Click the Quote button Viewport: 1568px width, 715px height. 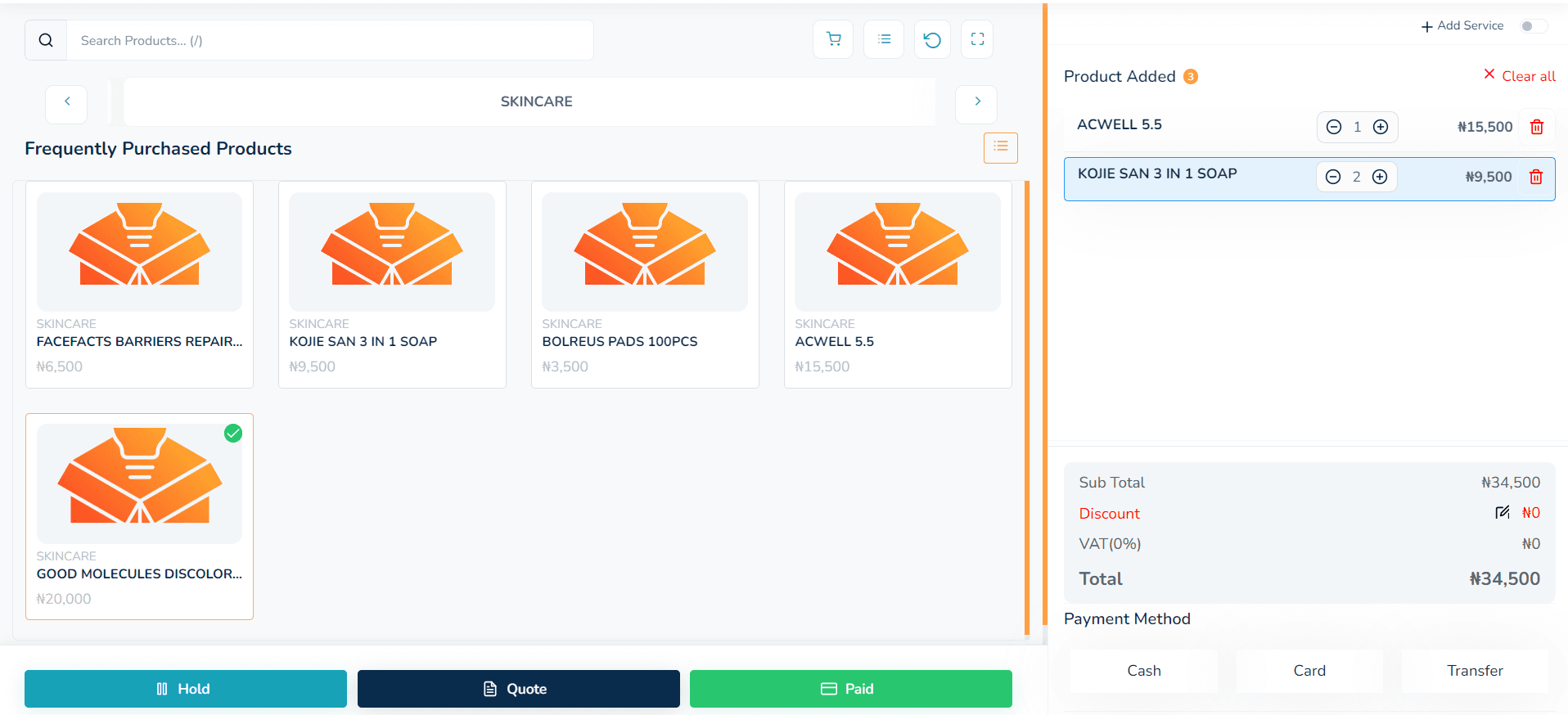pyautogui.click(x=518, y=689)
